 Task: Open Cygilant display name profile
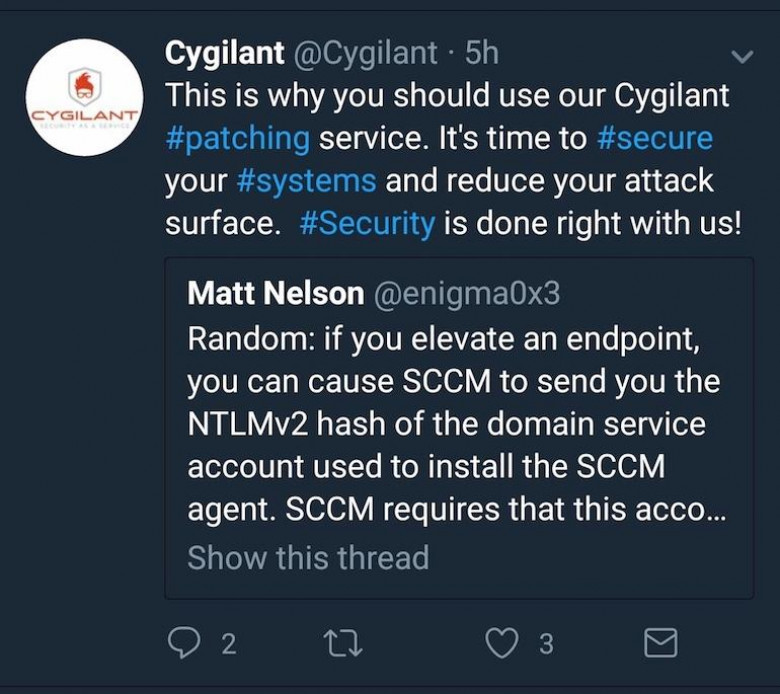(224, 54)
